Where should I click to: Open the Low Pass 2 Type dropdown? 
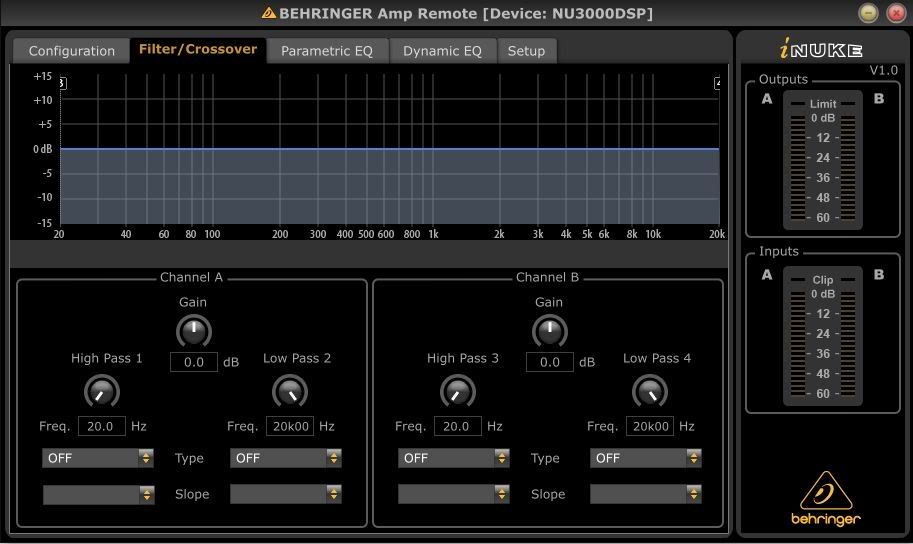pyautogui.click(x=285, y=458)
